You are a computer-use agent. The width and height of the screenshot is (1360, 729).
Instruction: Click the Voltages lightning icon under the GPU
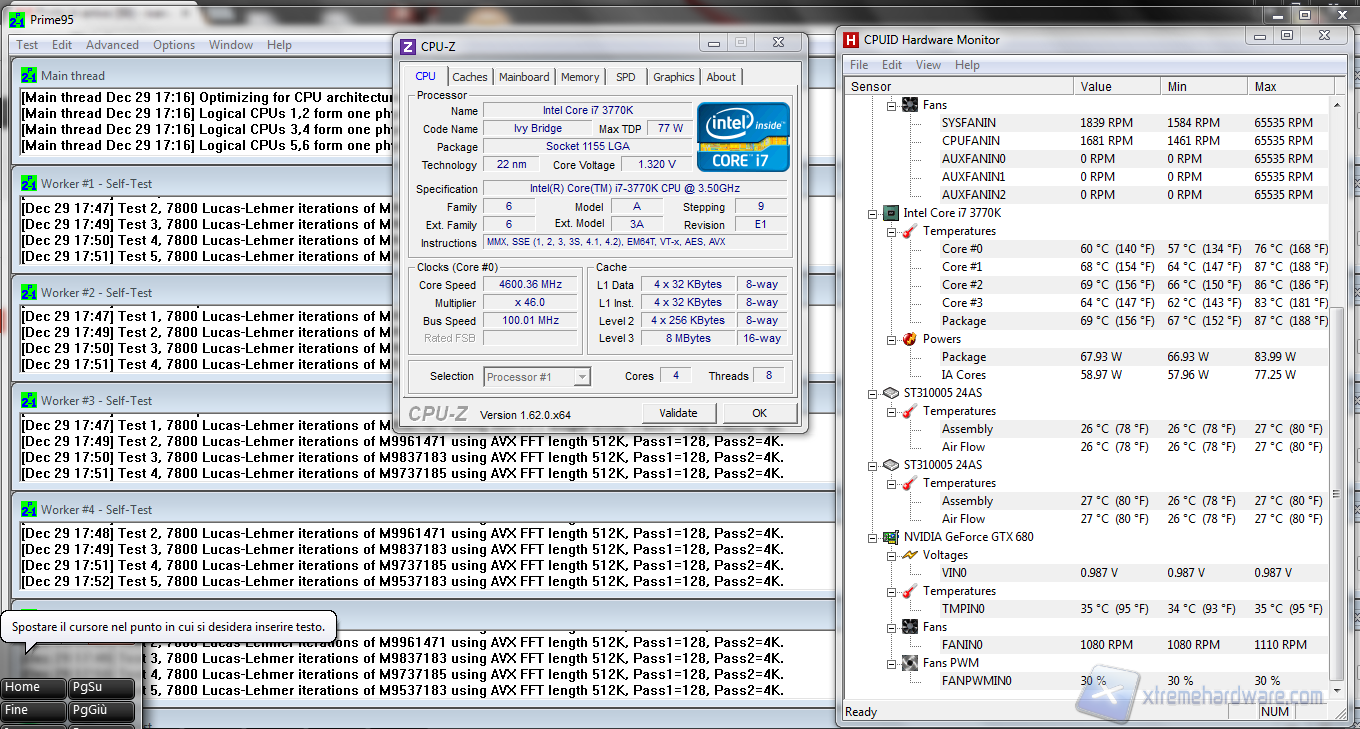pyautogui.click(x=909, y=555)
